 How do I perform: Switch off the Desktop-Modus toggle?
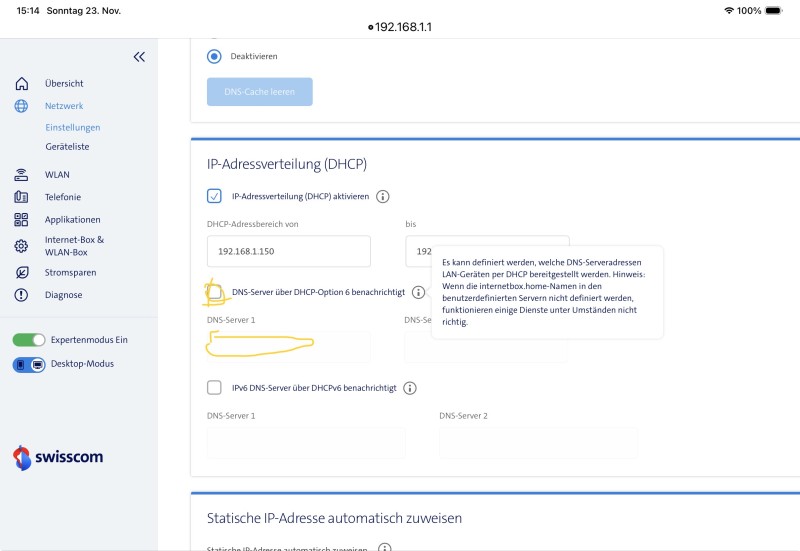point(29,364)
